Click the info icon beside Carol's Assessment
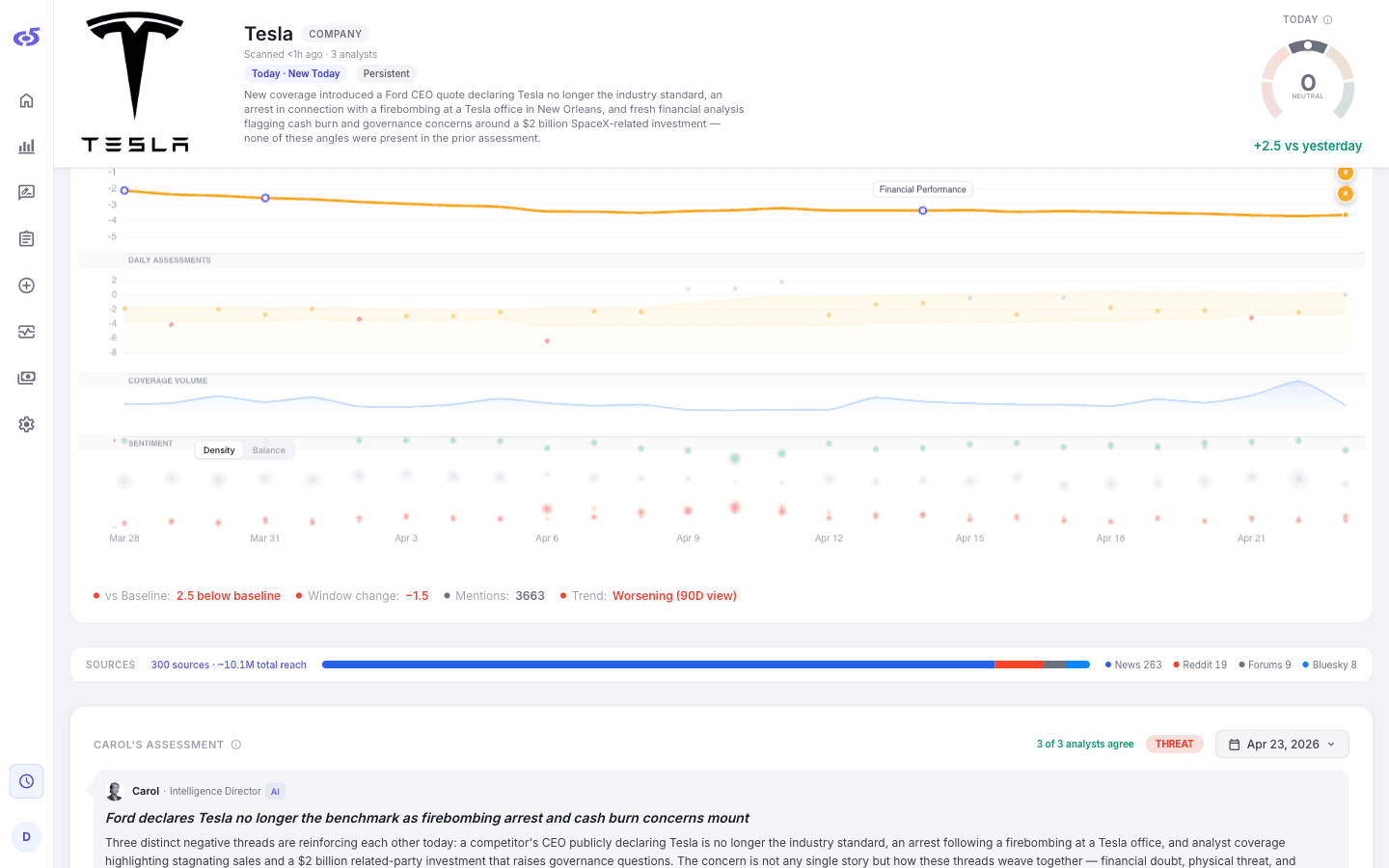1389x868 pixels. tap(236, 745)
